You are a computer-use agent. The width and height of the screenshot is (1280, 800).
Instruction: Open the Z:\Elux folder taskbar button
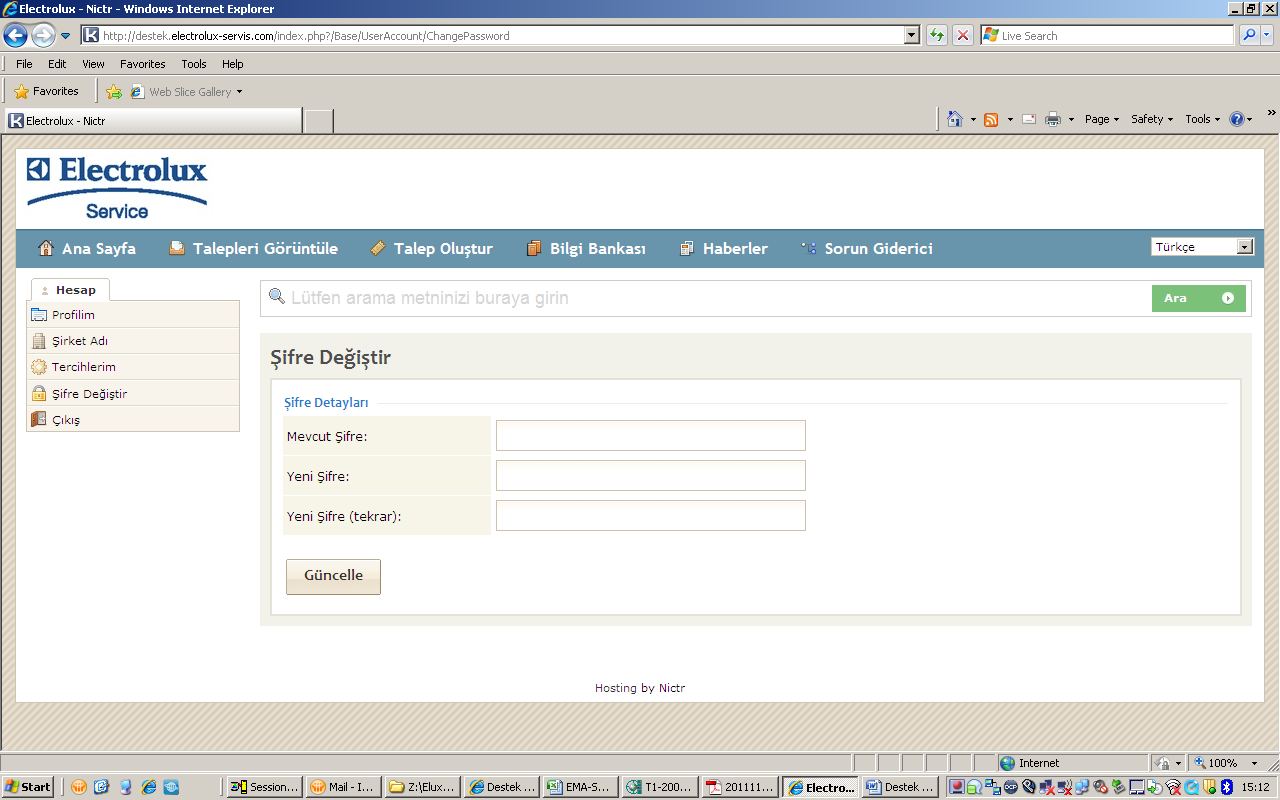pos(423,787)
